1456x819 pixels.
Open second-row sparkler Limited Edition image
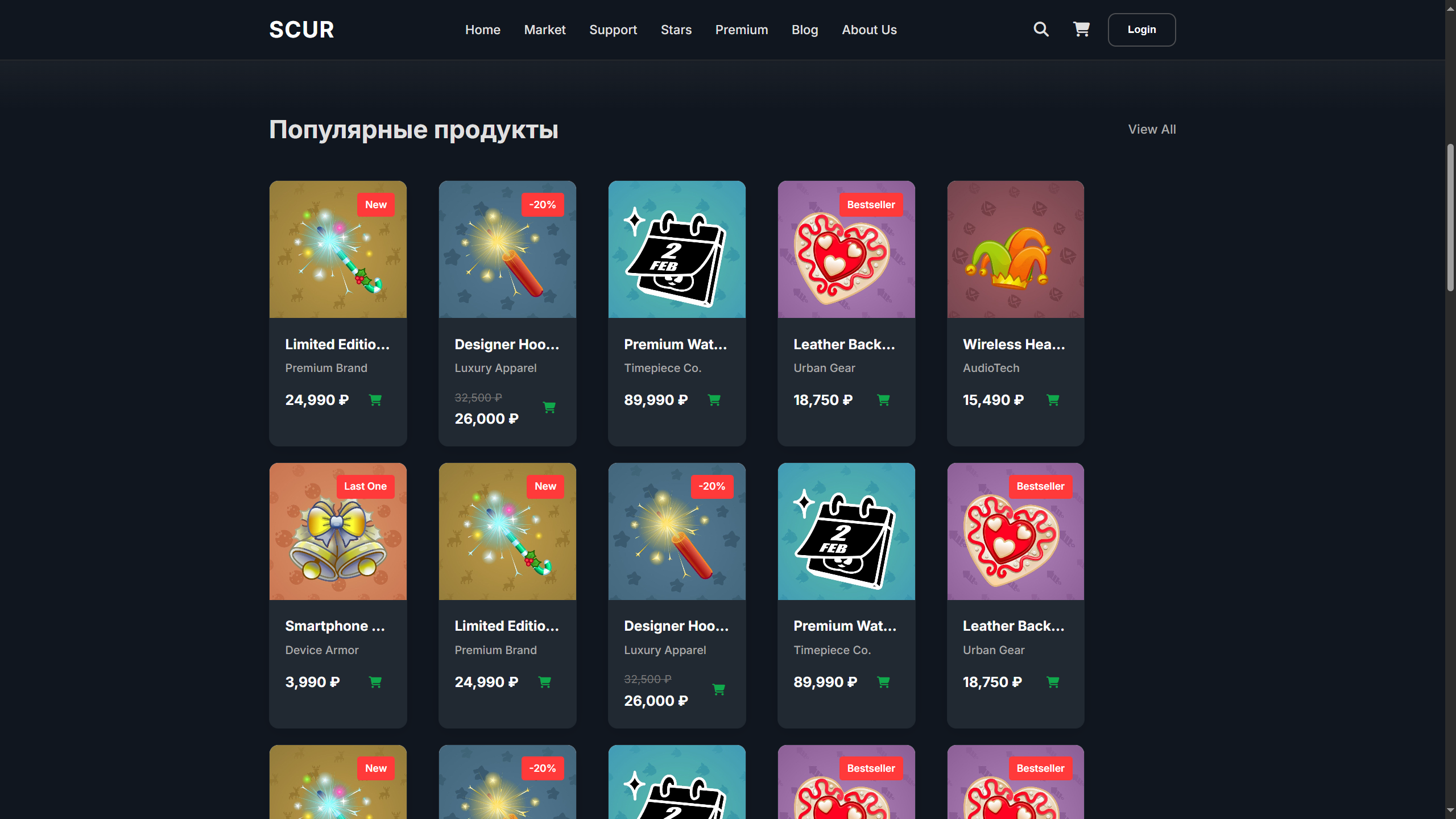coord(507,531)
